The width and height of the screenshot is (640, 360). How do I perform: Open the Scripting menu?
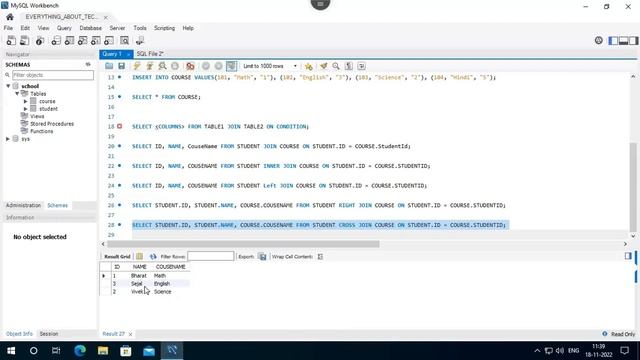click(164, 28)
